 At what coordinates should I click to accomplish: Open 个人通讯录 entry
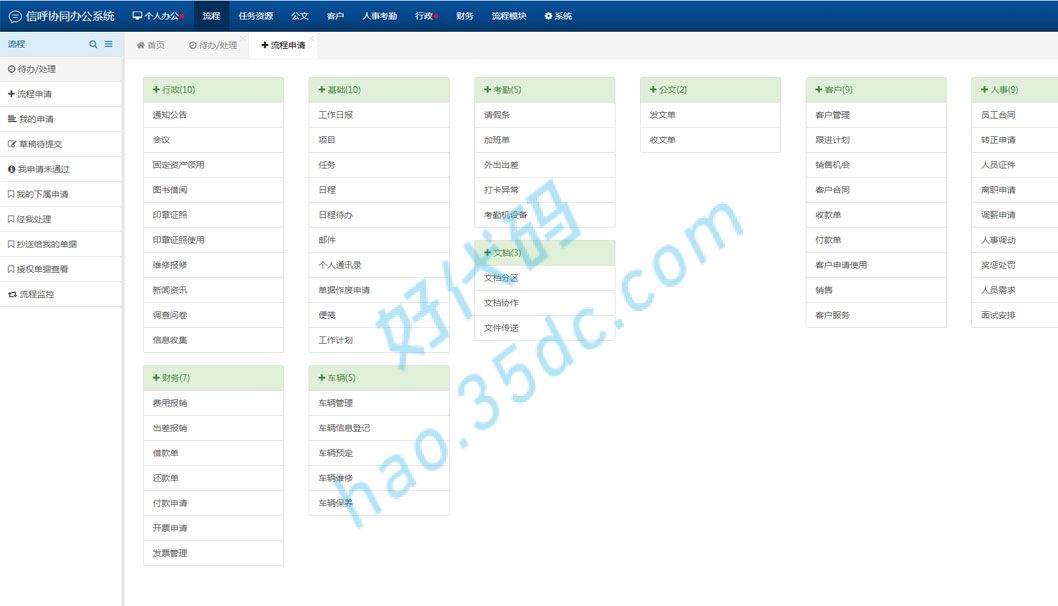pyautogui.click(x=379, y=265)
